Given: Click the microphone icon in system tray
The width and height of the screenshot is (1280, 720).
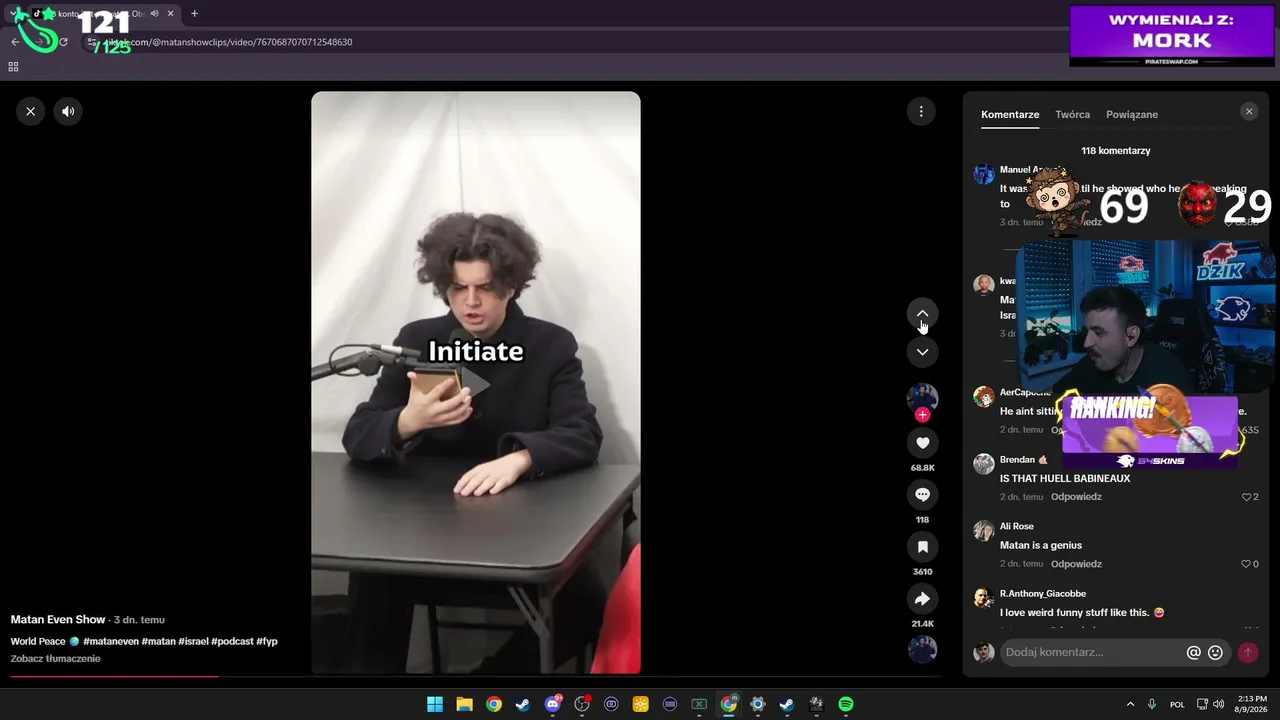Looking at the screenshot, I should coord(1152,704).
